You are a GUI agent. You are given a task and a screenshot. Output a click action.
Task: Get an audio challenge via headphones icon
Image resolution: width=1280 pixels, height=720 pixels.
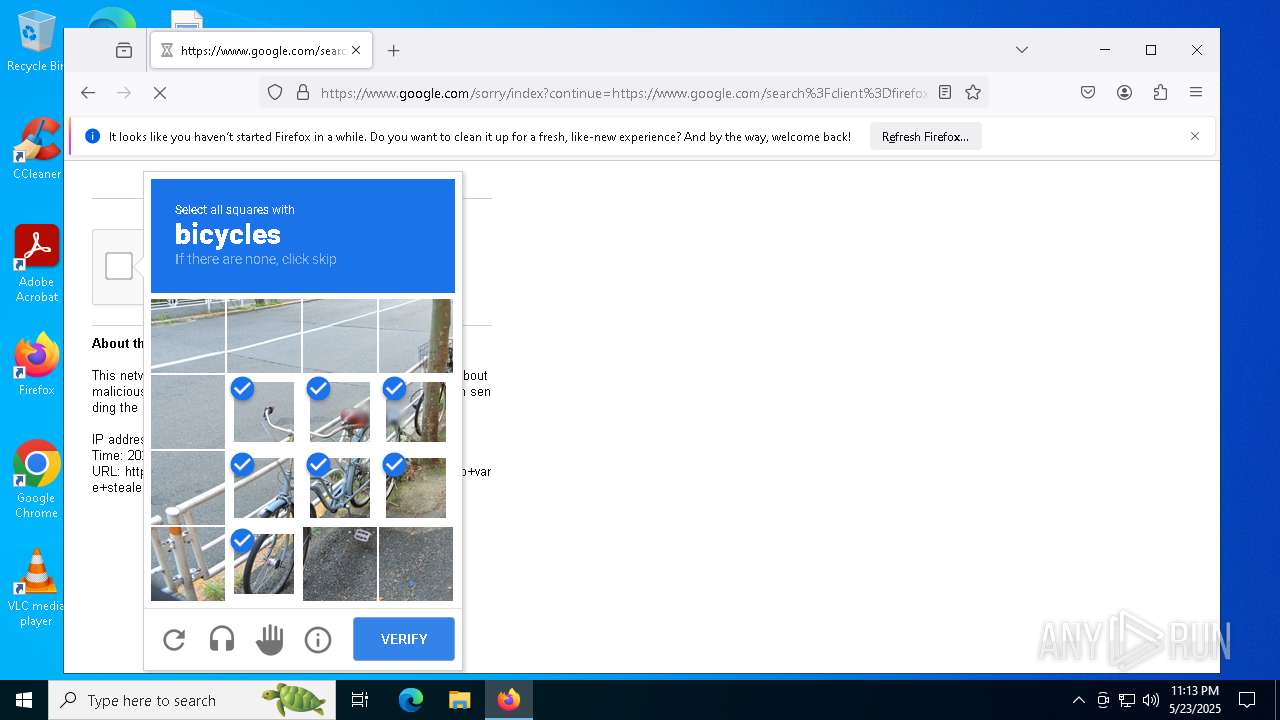pos(222,639)
